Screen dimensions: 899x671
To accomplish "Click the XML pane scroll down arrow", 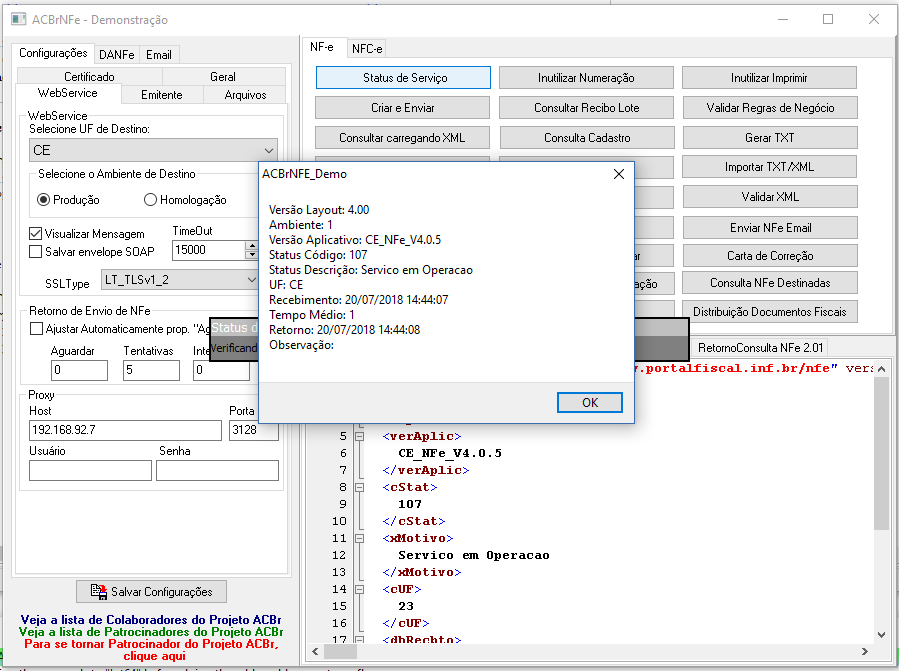I will 881,635.
